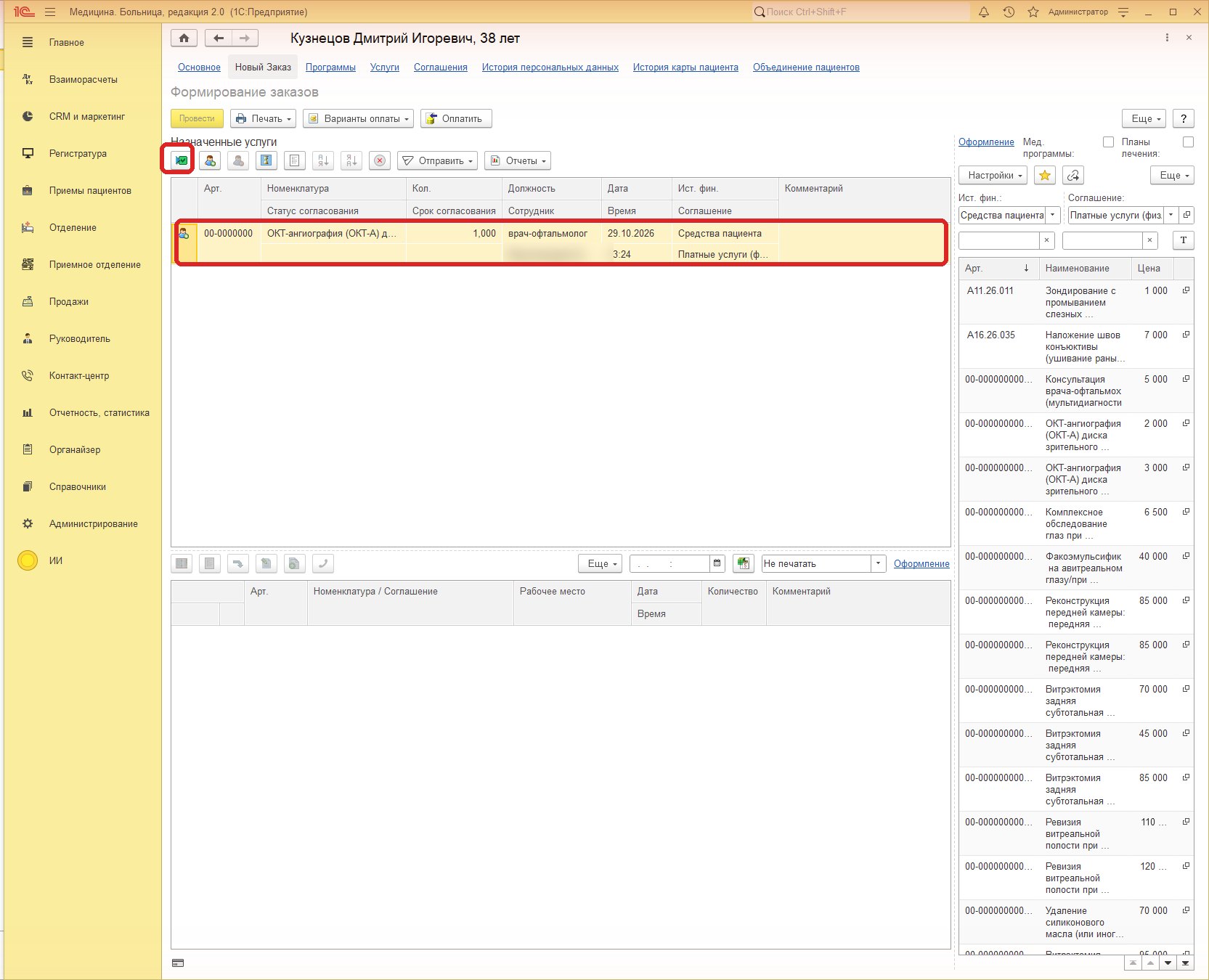Expand the Печать dropdown
This screenshot has height=980, width=1209.
pyautogui.click(x=263, y=118)
